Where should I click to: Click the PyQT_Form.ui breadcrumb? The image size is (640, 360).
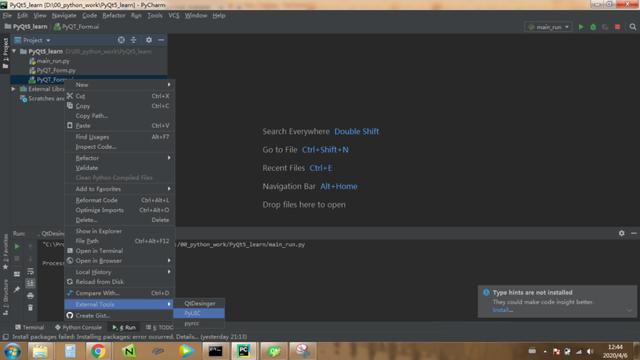(x=76, y=27)
